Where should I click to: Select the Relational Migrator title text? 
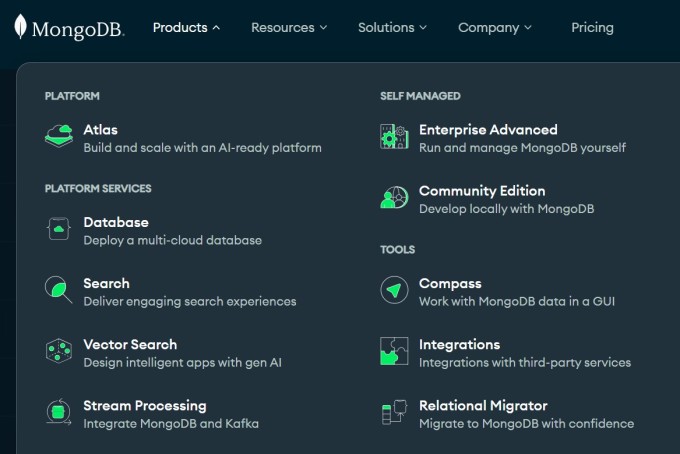[x=483, y=405]
